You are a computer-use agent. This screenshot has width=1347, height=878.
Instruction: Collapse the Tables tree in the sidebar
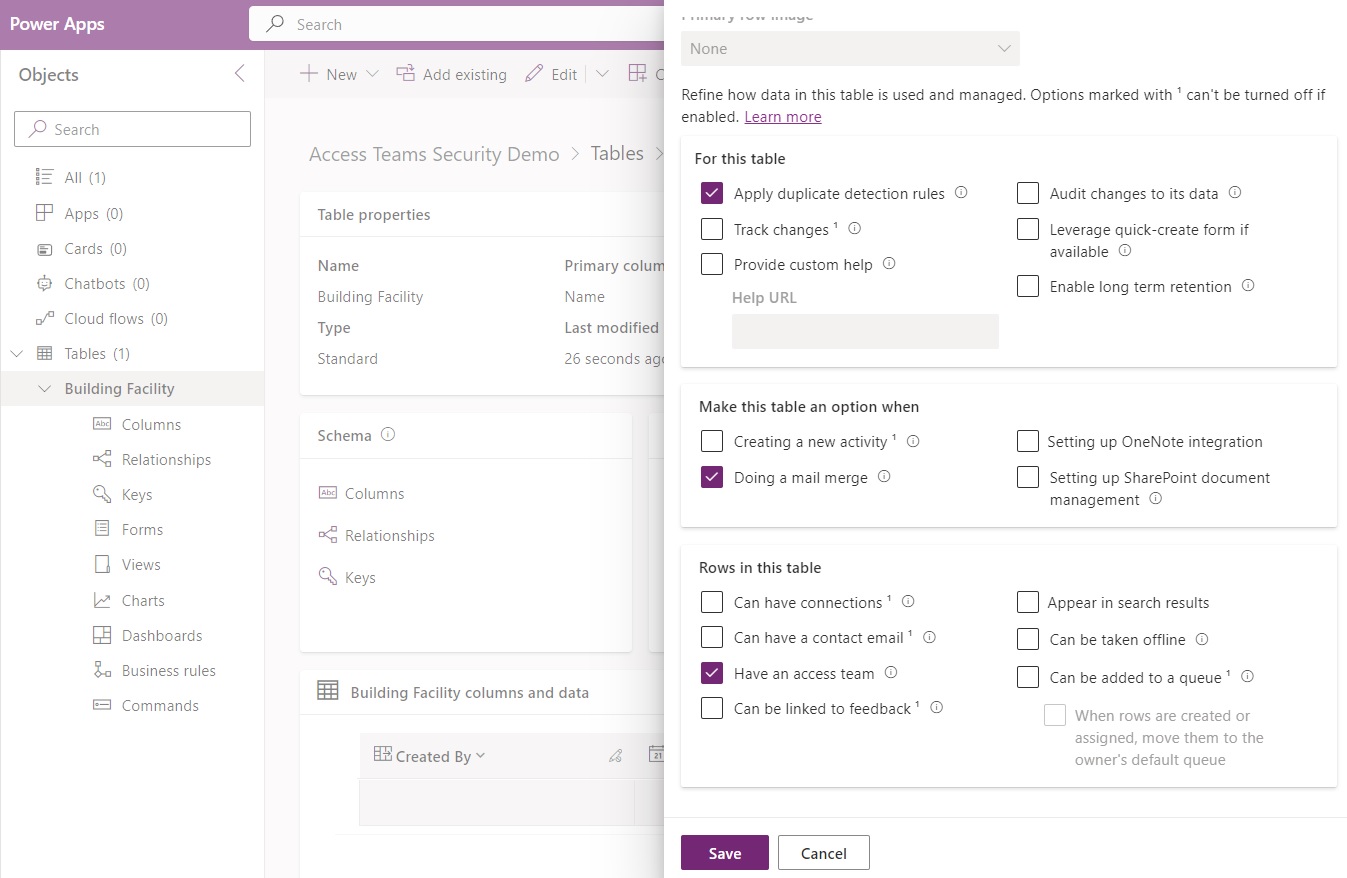click(17, 353)
